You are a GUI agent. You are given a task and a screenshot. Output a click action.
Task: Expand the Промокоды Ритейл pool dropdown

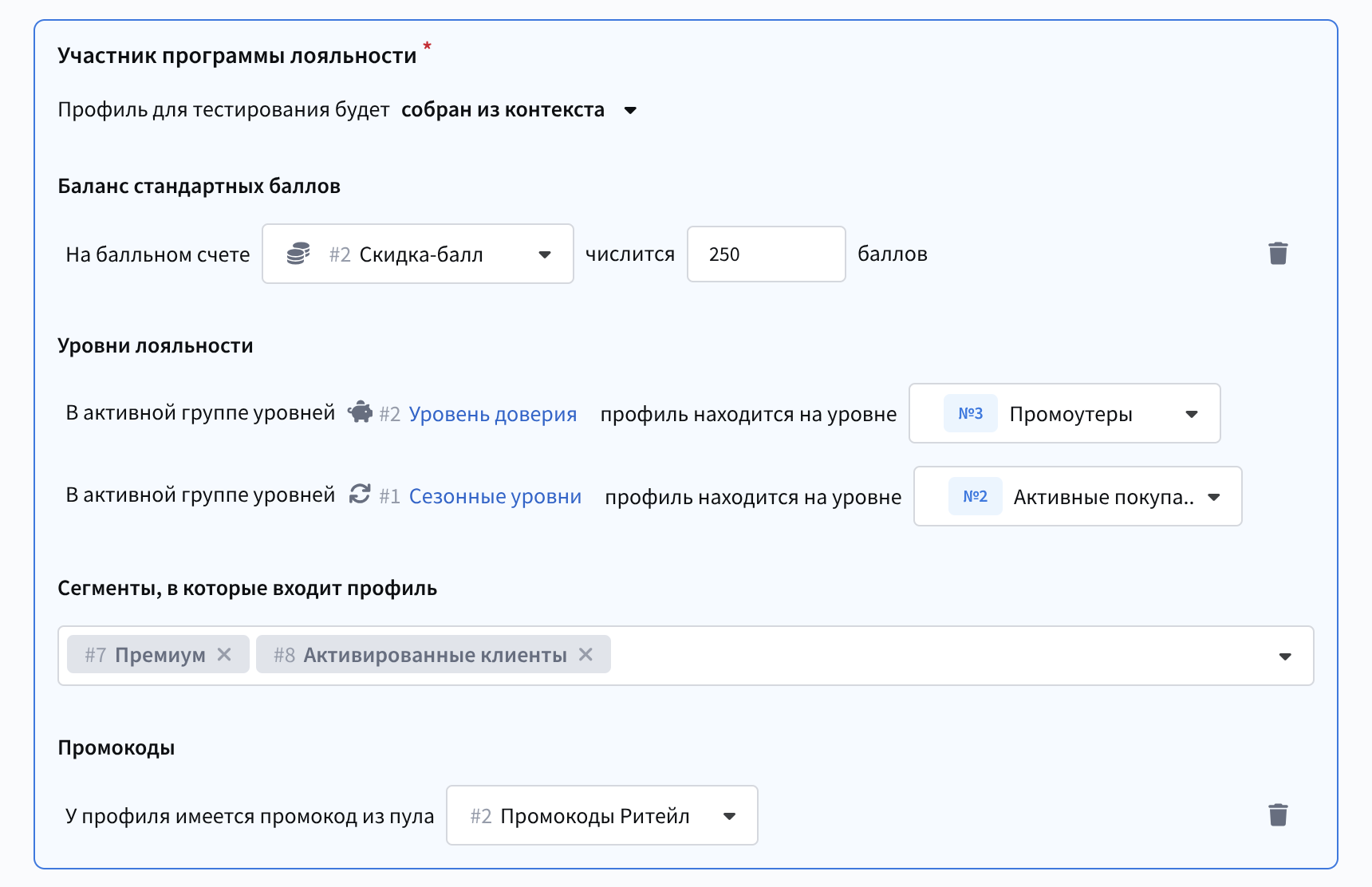click(x=728, y=816)
